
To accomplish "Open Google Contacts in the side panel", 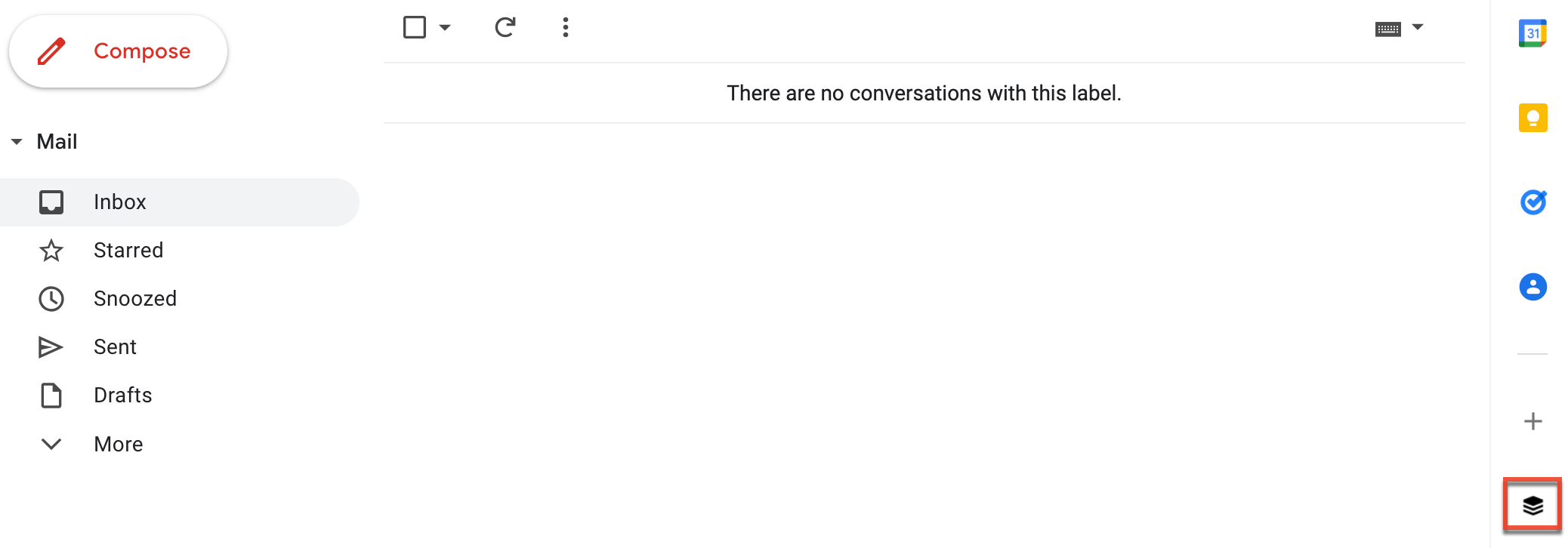I will pyautogui.click(x=1533, y=287).
